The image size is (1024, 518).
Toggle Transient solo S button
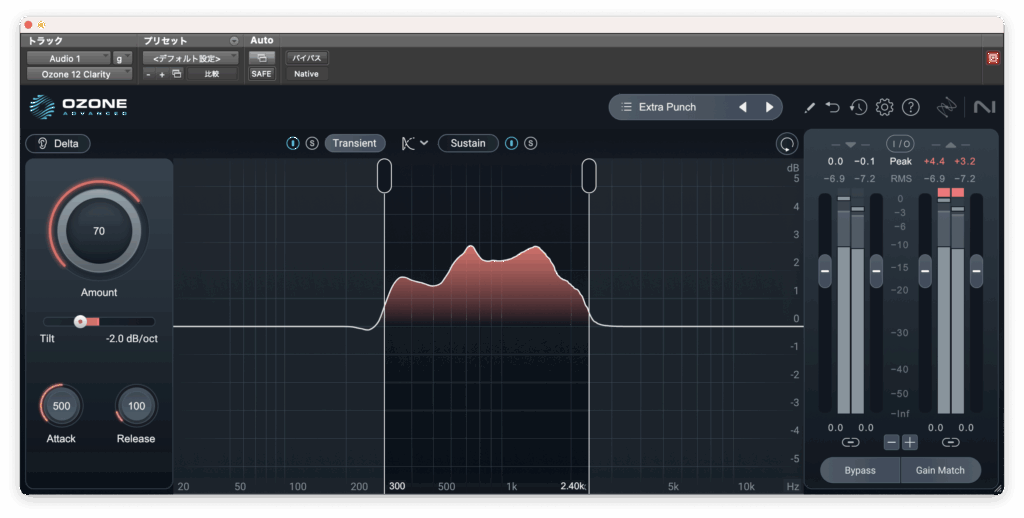(312, 143)
